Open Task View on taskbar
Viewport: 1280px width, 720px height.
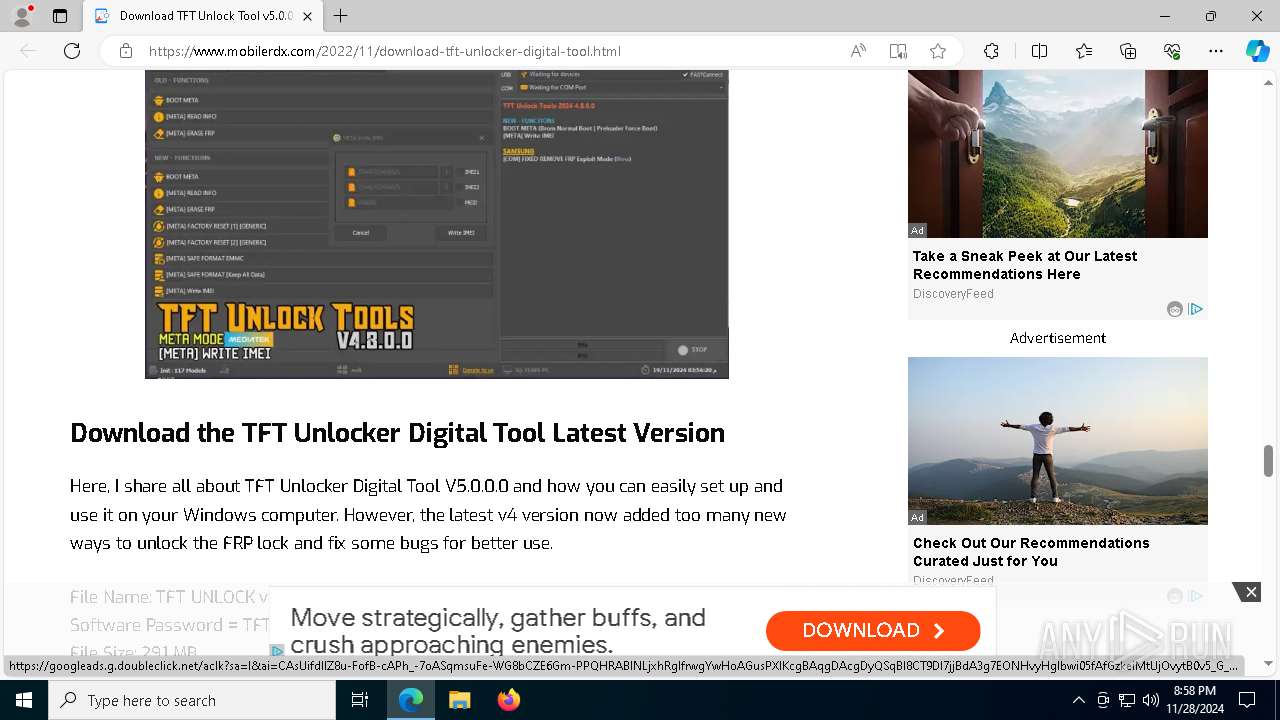[360, 700]
